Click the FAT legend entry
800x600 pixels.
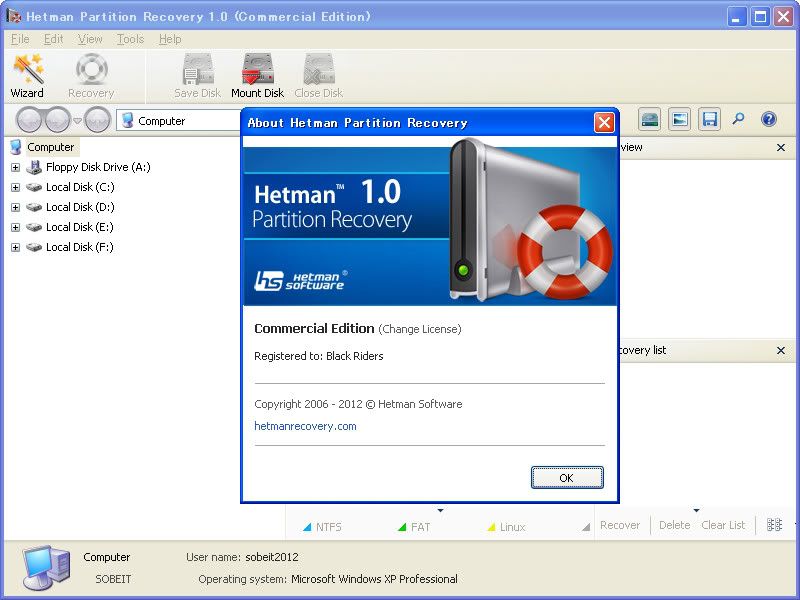[x=414, y=527]
